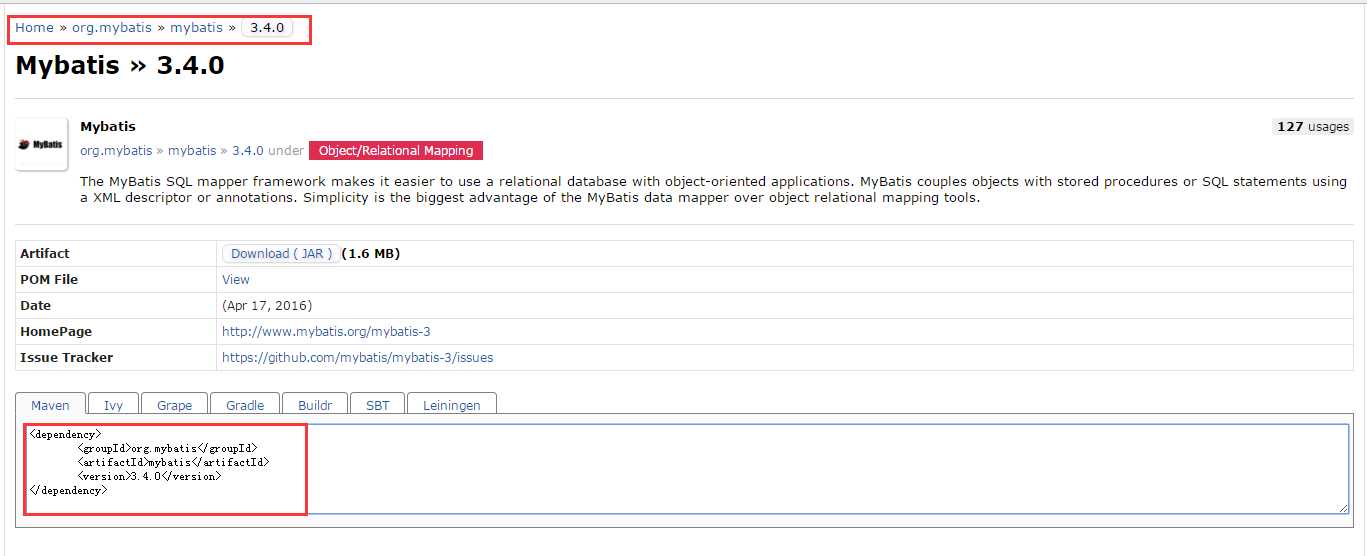Click the 'Date' row label
This screenshot has width=1367, height=556.
35,306
